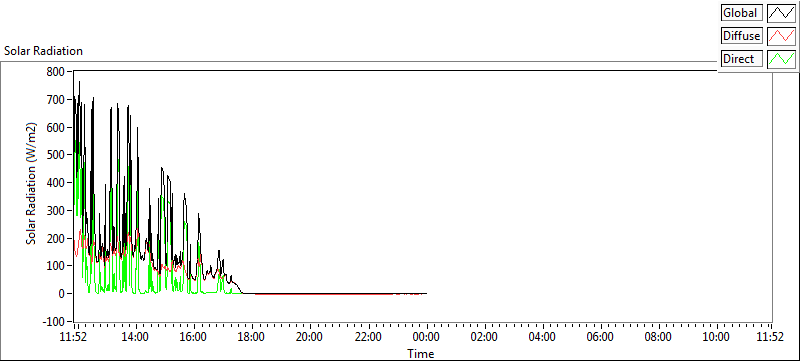Click the Direct green line sample icon
This screenshot has height=361, width=800.
(782, 59)
